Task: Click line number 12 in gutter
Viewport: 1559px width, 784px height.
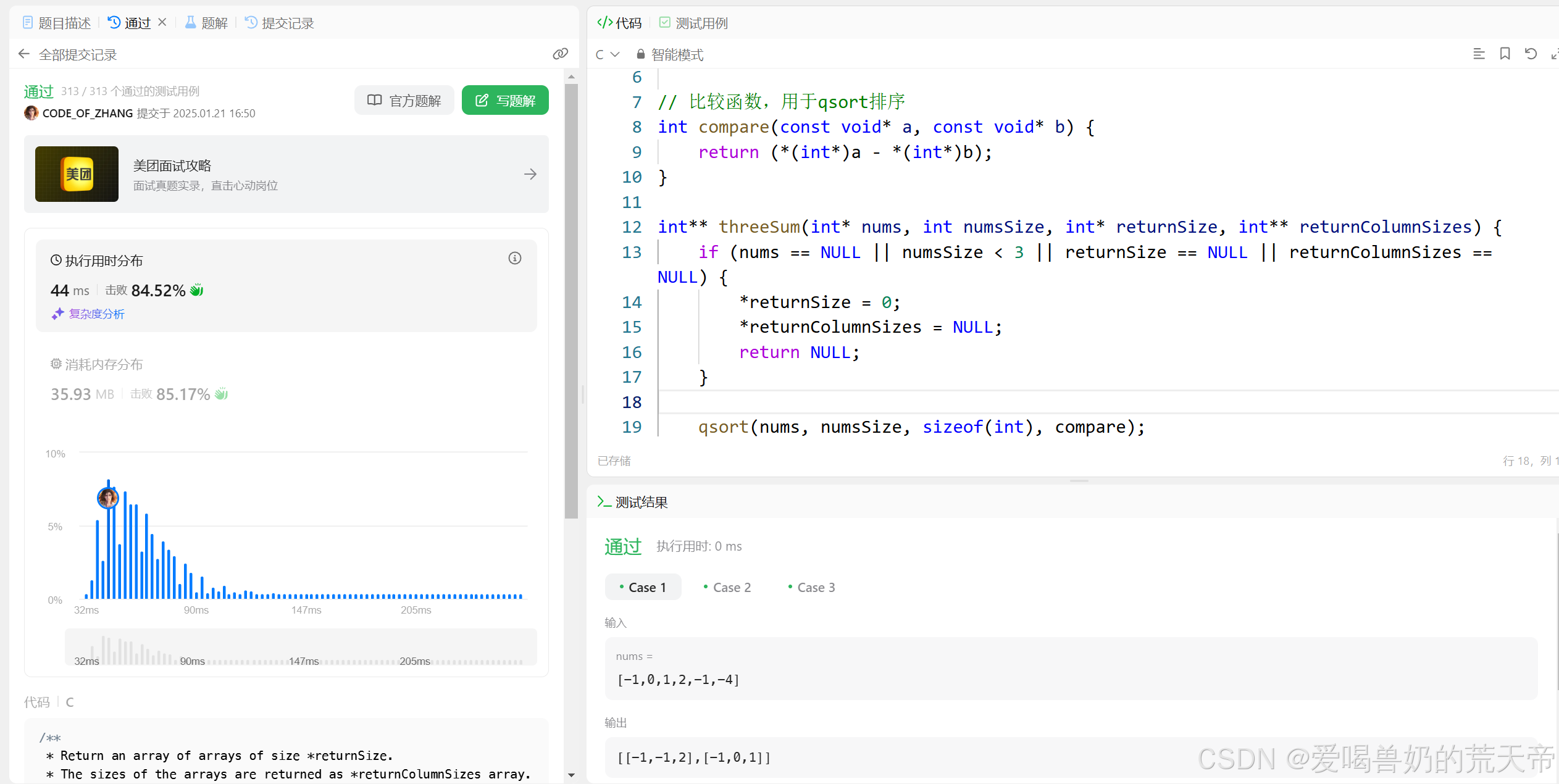Action: [x=632, y=227]
